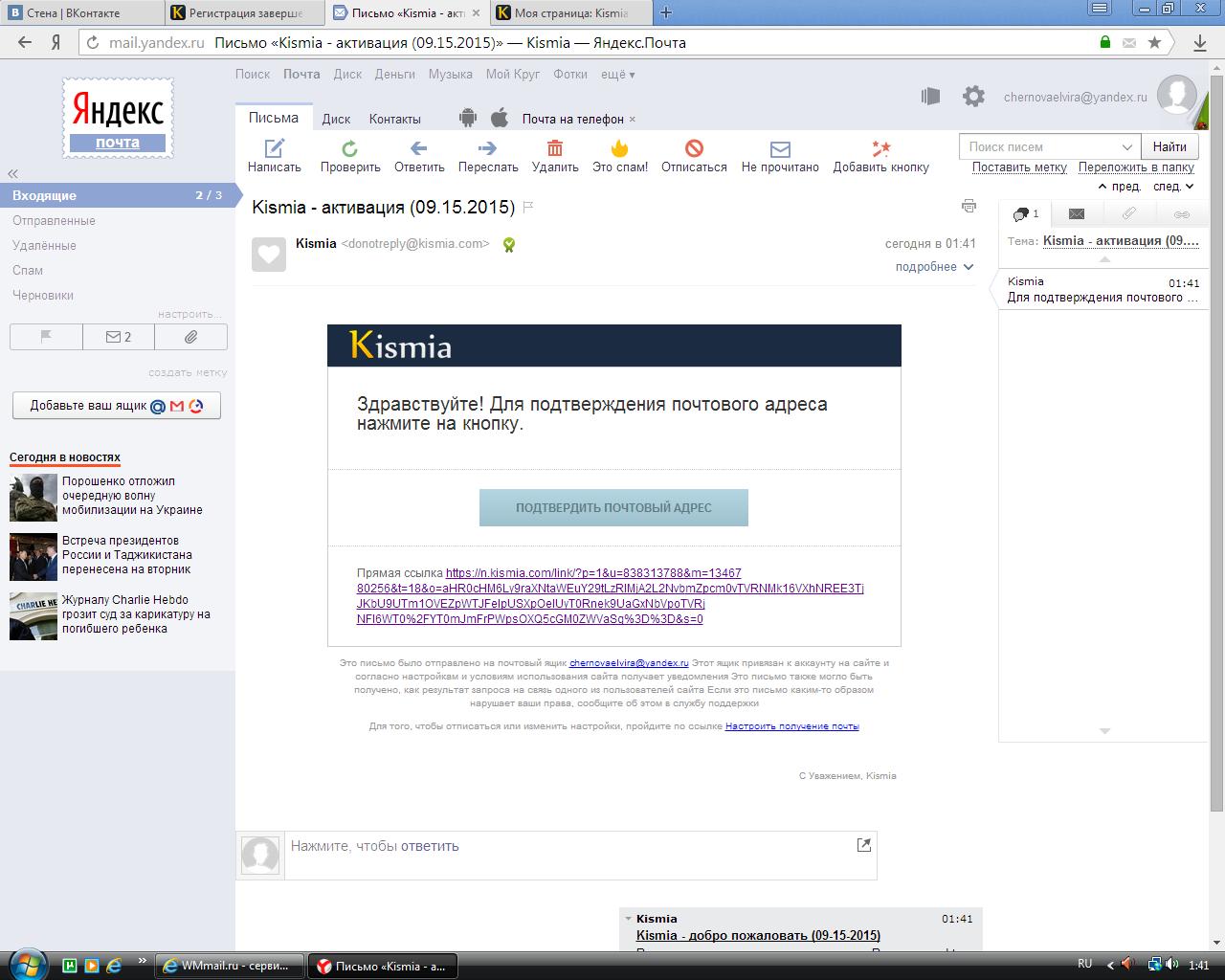Click the themes icon beside settings gear

tap(930, 96)
